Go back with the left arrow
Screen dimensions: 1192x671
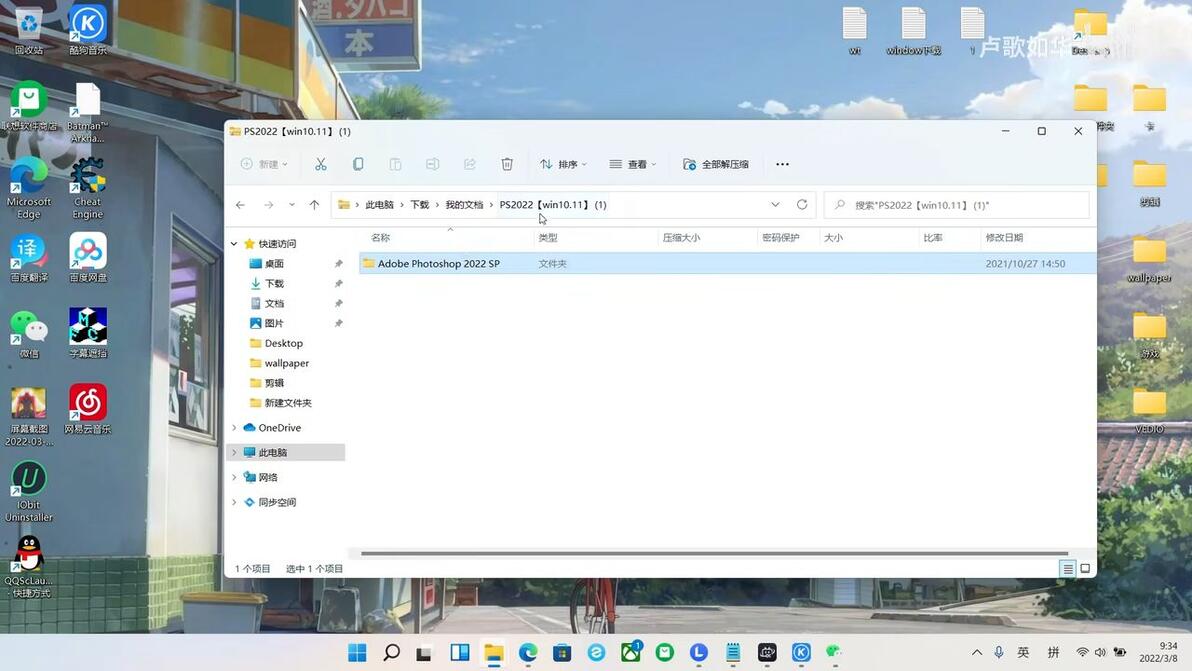coord(240,204)
